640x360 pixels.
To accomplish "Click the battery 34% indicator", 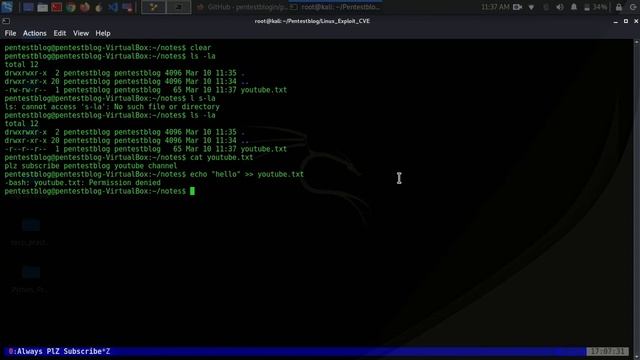I will [596, 7].
